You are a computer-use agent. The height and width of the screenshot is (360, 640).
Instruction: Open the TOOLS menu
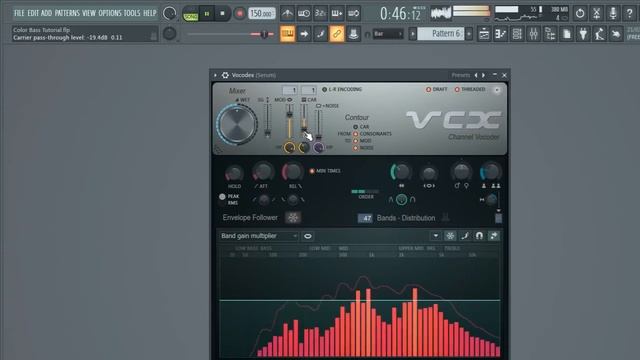coord(132,13)
